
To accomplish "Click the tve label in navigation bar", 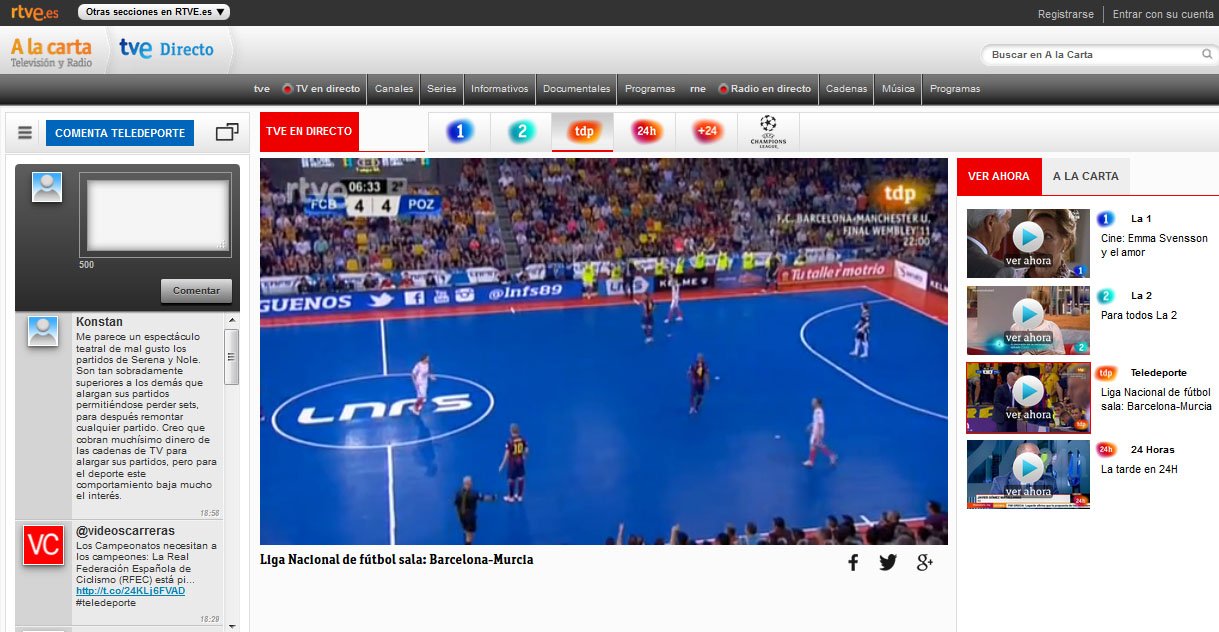I will coord(262,89).
